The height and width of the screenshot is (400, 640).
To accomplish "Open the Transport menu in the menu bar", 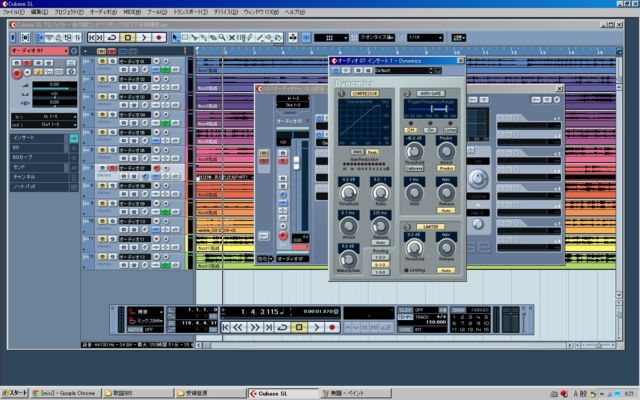I will click(190, 12).
